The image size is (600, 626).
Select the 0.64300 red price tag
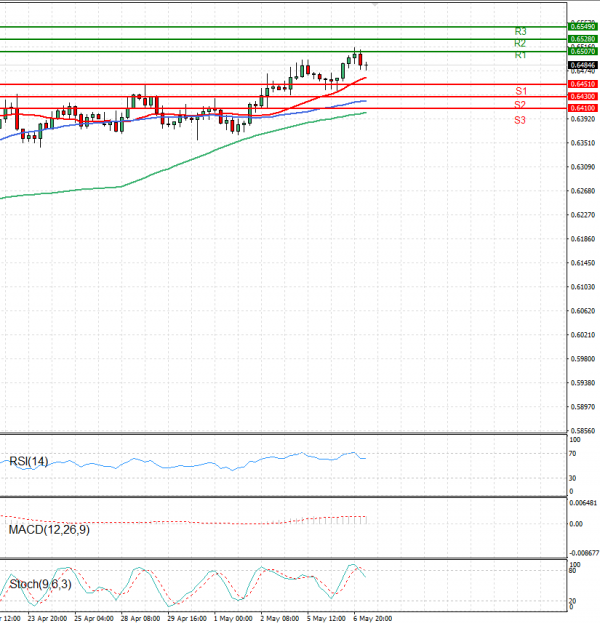(583, 96)
